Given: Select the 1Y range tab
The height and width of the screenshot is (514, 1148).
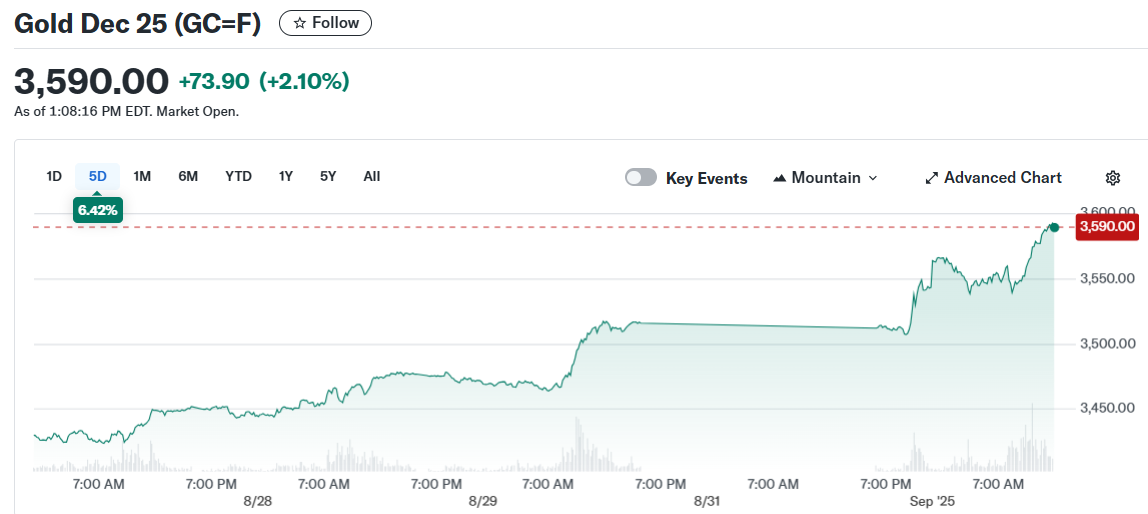Looking at the screenshot, I should pos(286,176).
